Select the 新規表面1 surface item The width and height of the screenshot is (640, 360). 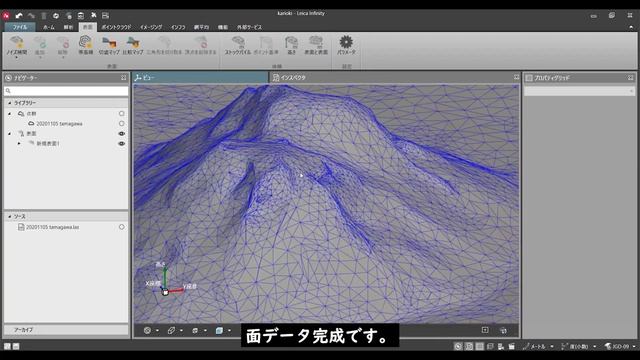[48, 144]
